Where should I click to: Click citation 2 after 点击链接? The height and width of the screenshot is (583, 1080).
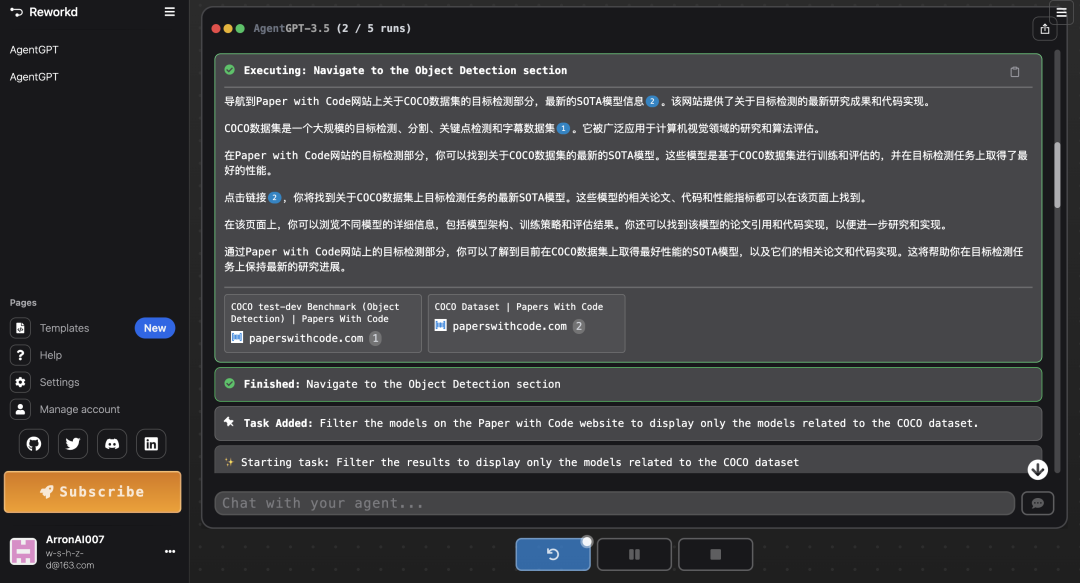[274, 198]
